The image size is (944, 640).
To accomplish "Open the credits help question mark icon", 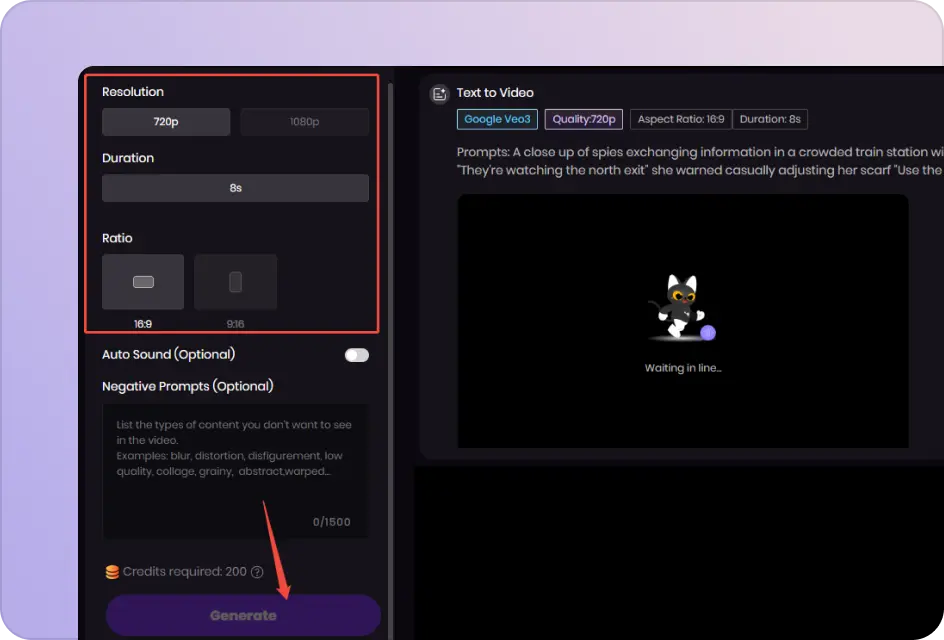I will coord(256,571).
